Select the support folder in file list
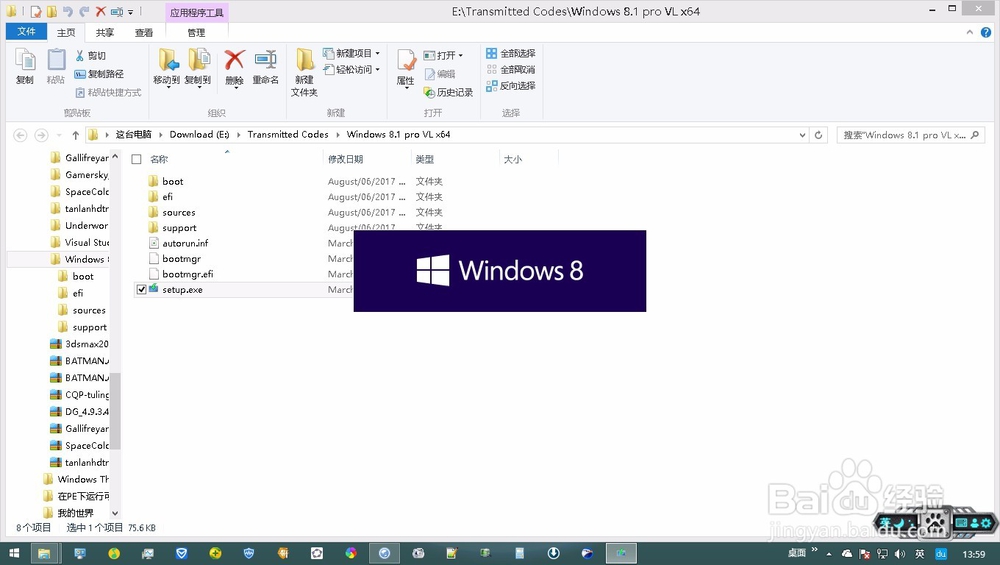The width and height of the screenshot is (1000, 565). click(179, 228)
